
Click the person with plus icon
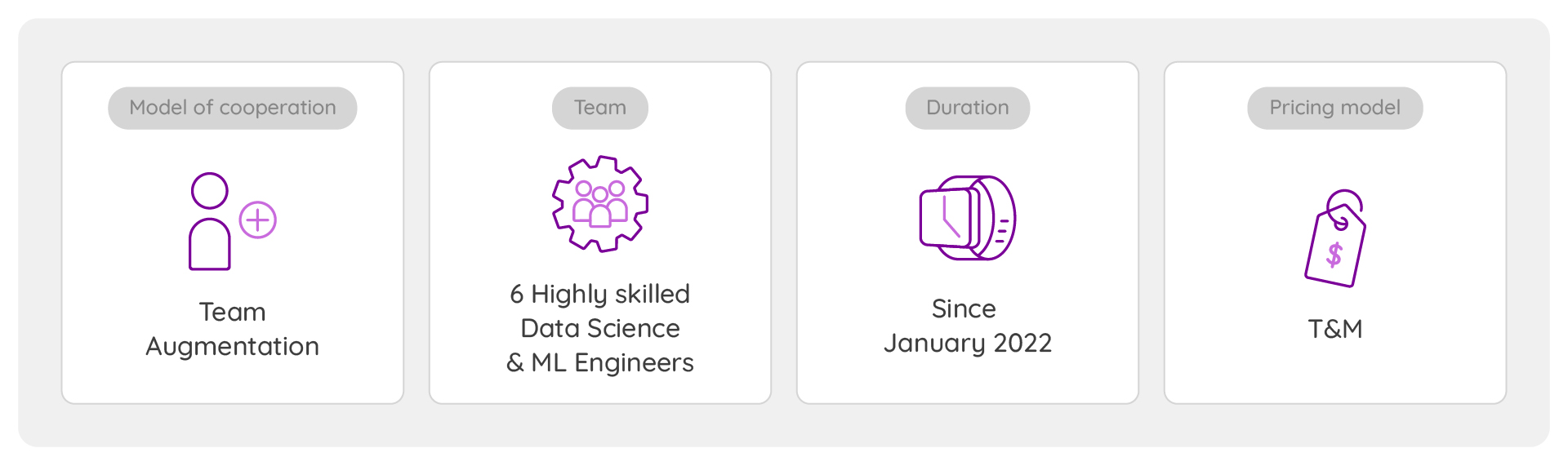(233, 221)
